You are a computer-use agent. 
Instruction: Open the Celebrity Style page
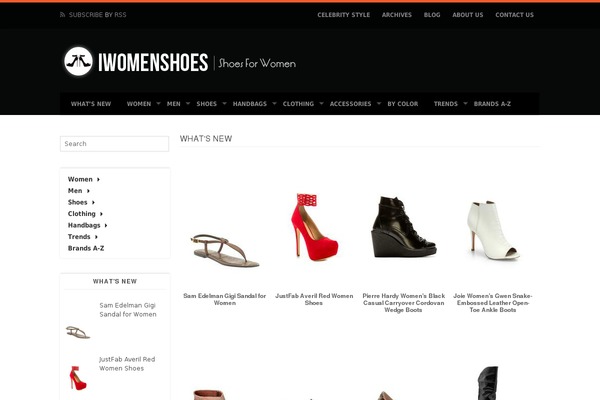(343, 15)
